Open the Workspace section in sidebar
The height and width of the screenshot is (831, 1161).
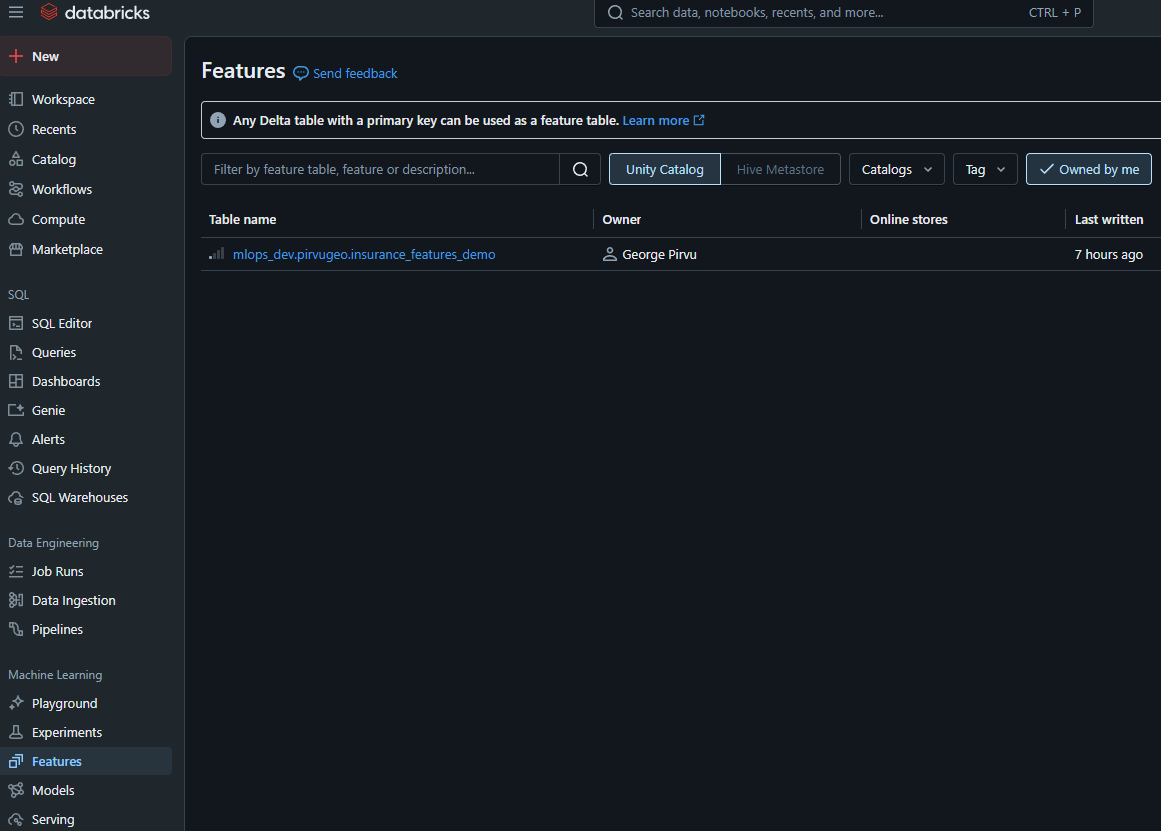[x=63, y=99]
